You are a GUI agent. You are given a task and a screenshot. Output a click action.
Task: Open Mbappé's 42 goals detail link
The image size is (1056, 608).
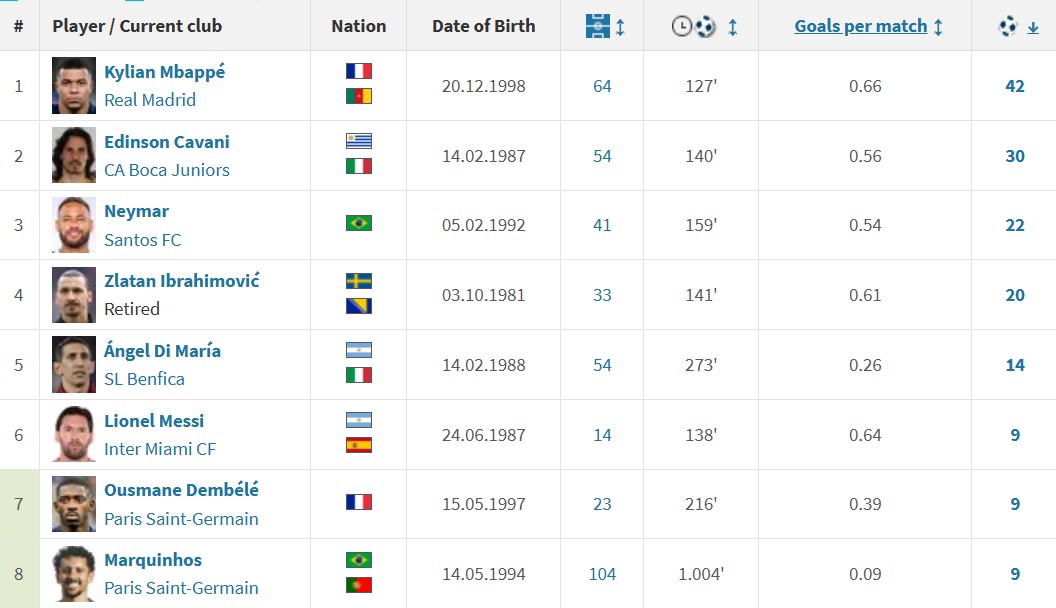1015,86
